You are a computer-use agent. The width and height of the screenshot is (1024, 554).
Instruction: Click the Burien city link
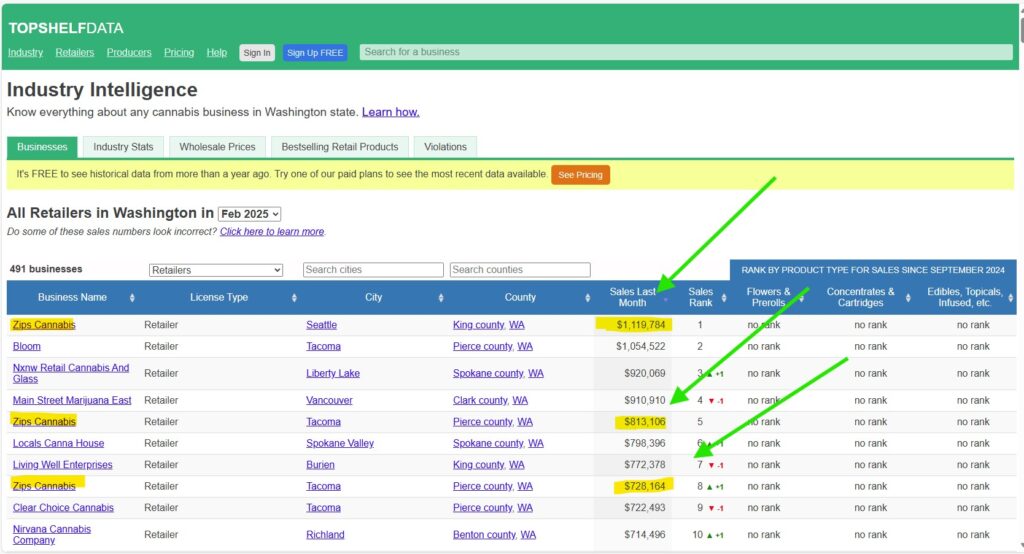click(x=320, y=464)
